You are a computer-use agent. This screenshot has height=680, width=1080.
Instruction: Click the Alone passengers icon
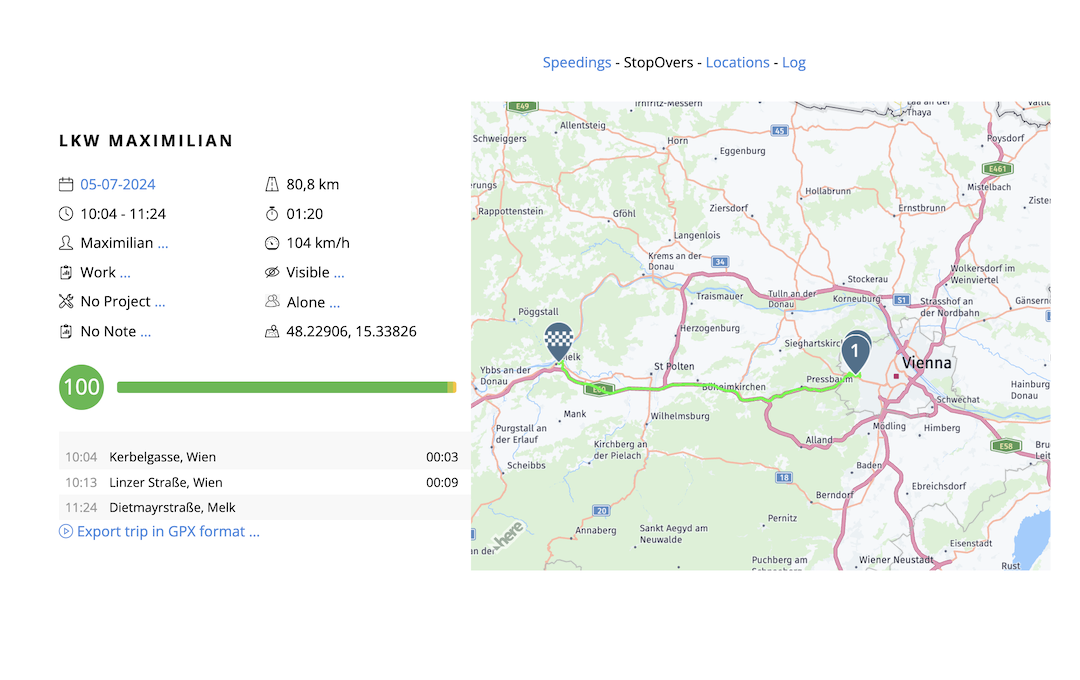coord(272,301)
